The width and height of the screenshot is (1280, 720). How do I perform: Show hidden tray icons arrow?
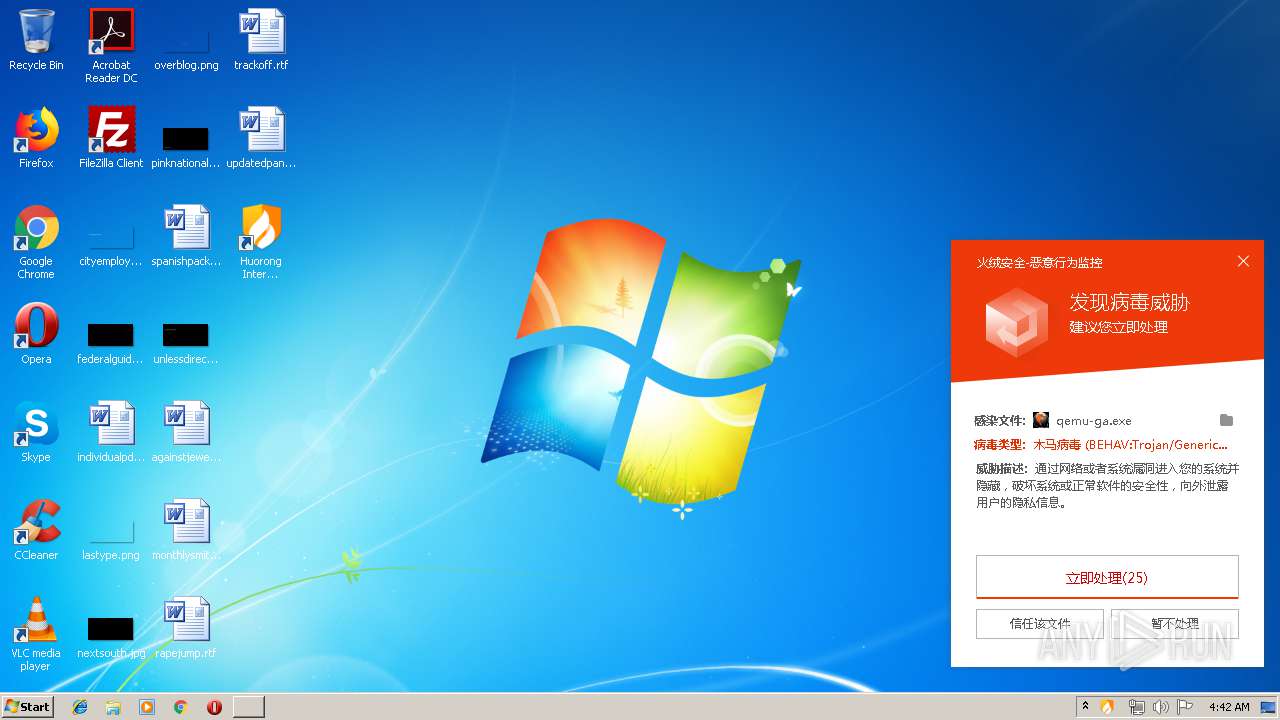(1085, 706)
